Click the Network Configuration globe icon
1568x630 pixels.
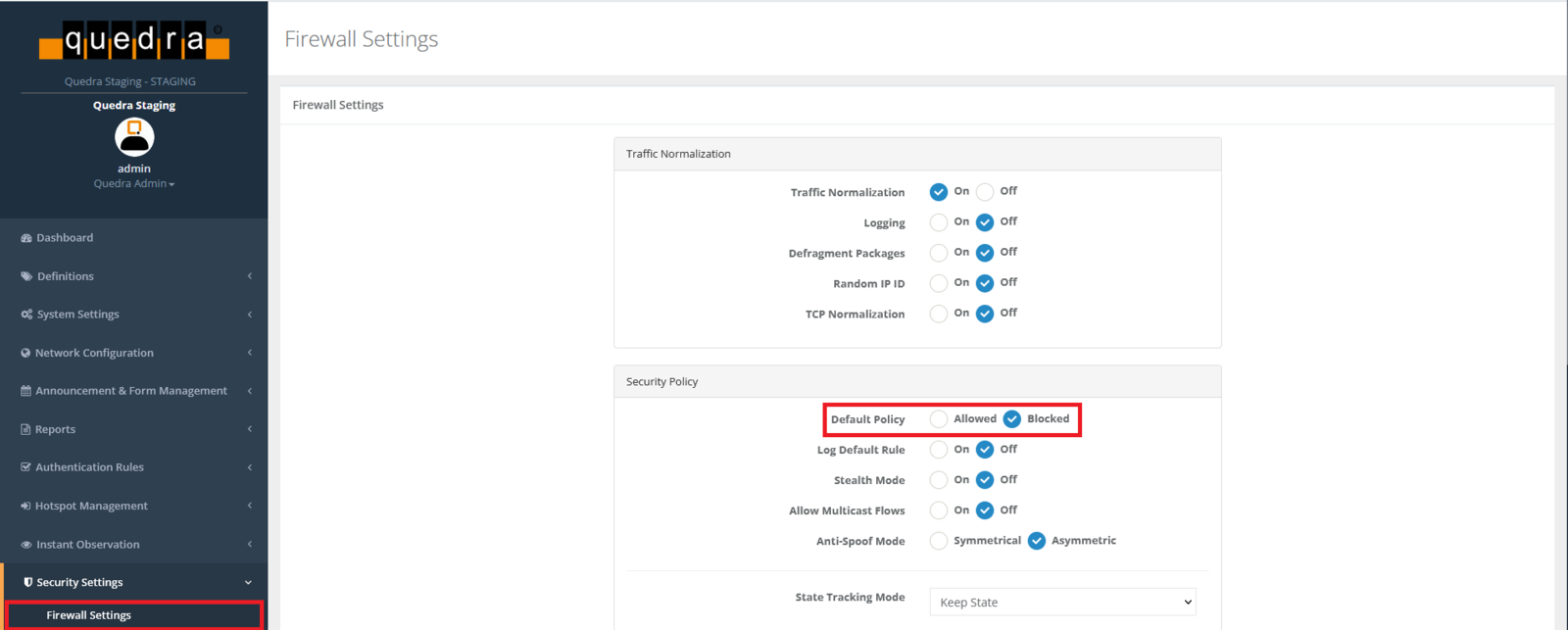pyautogui.click(x=25, y=353)
